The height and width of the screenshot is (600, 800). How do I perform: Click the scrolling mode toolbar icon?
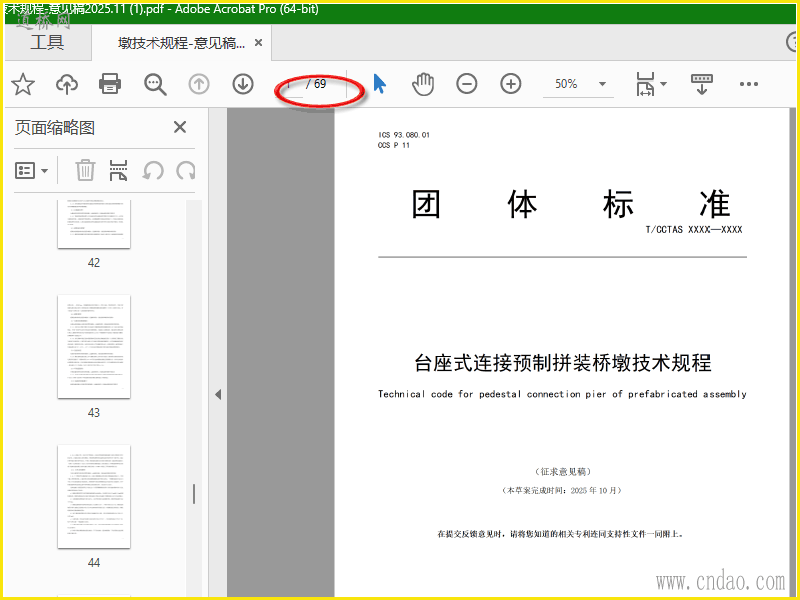[702, 84]
